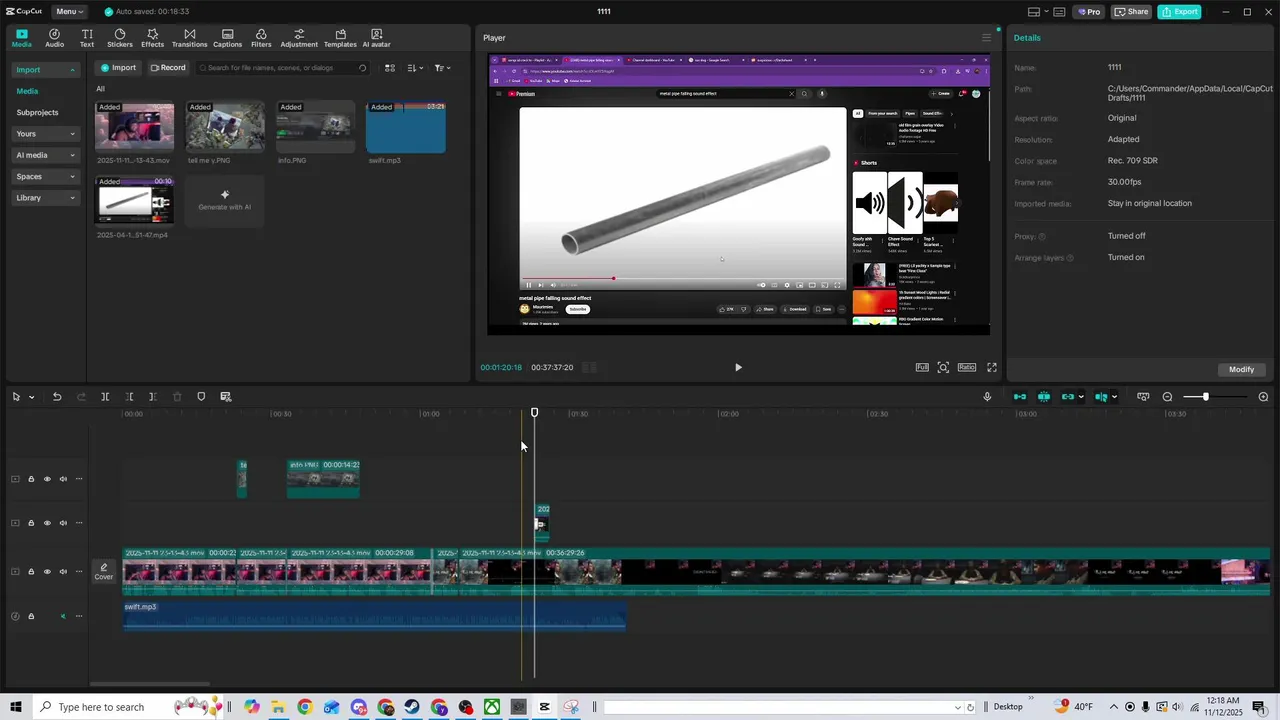Hide the main video track with Cover

[x=47, y=572]
